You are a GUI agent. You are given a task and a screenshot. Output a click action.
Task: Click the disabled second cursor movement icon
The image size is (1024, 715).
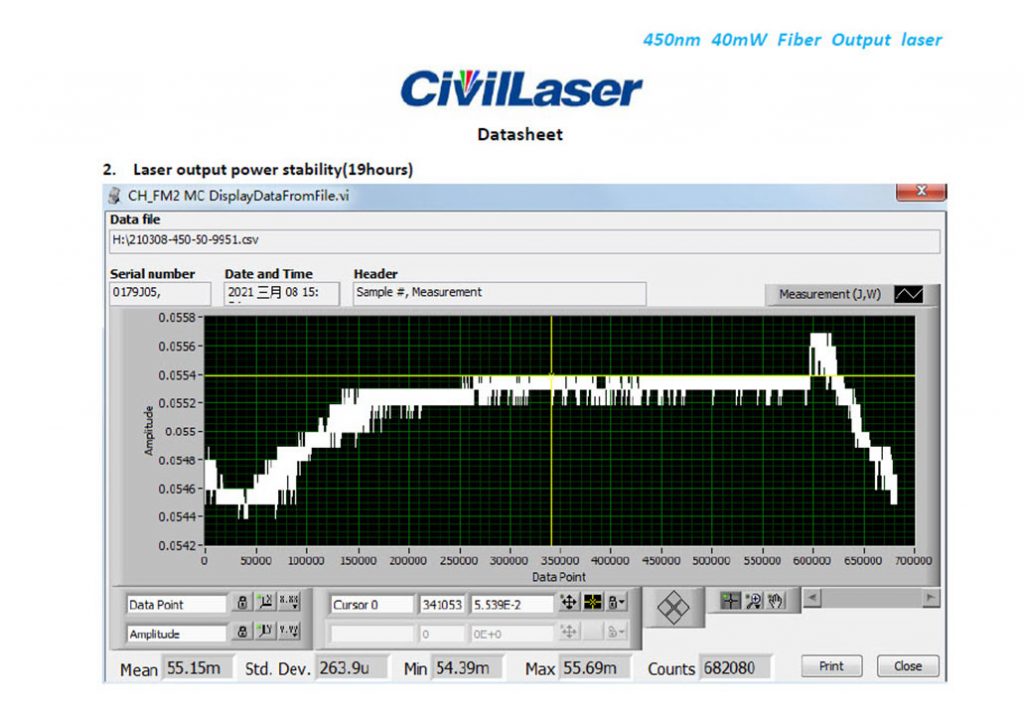[x=569, y=631]
